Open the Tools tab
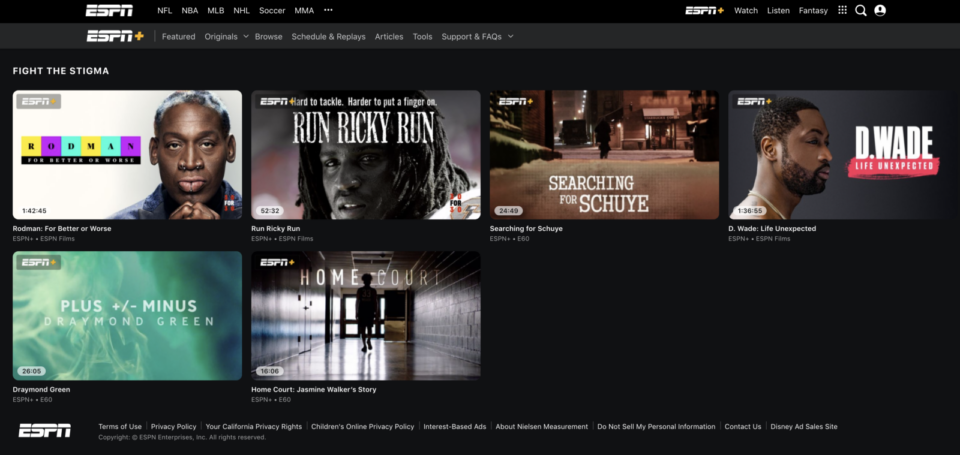Image resolution: width=960 pixels, height=455 pixels. tap(422, 37)
